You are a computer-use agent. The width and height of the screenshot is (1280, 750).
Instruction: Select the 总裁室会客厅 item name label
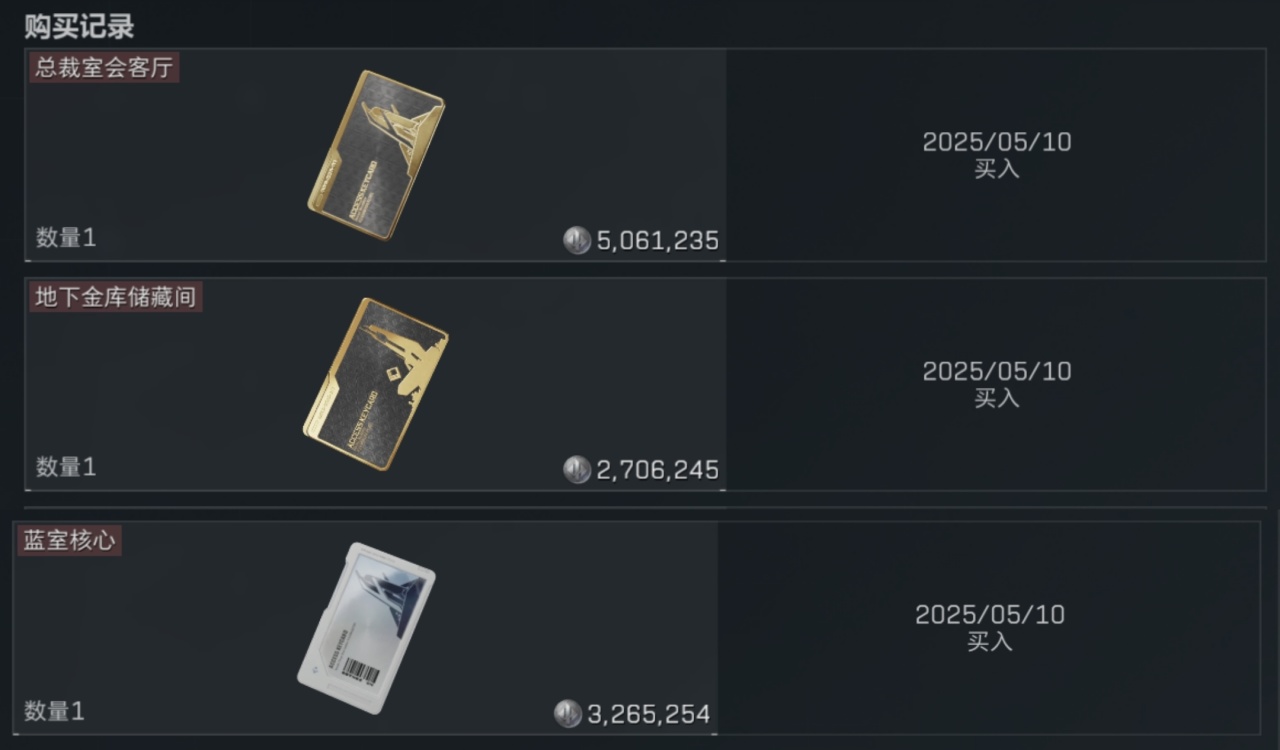[104, 68]
